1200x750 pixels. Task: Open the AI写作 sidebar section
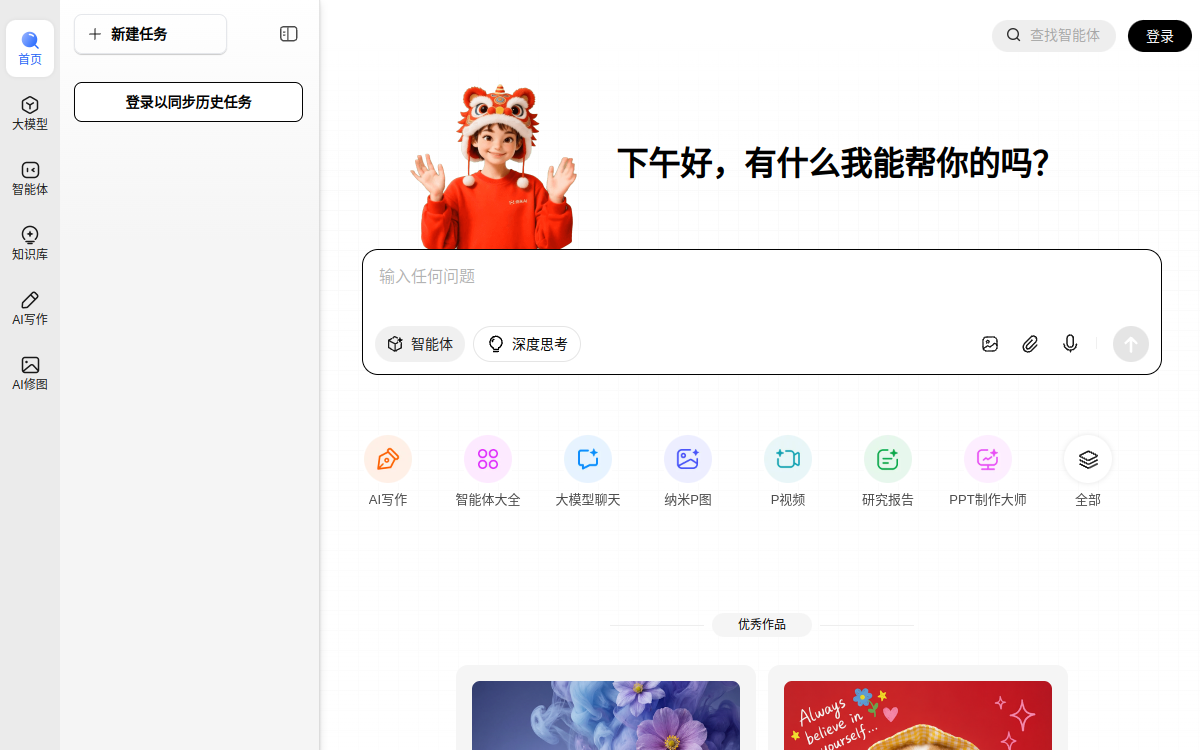click(x=30, y=309)
